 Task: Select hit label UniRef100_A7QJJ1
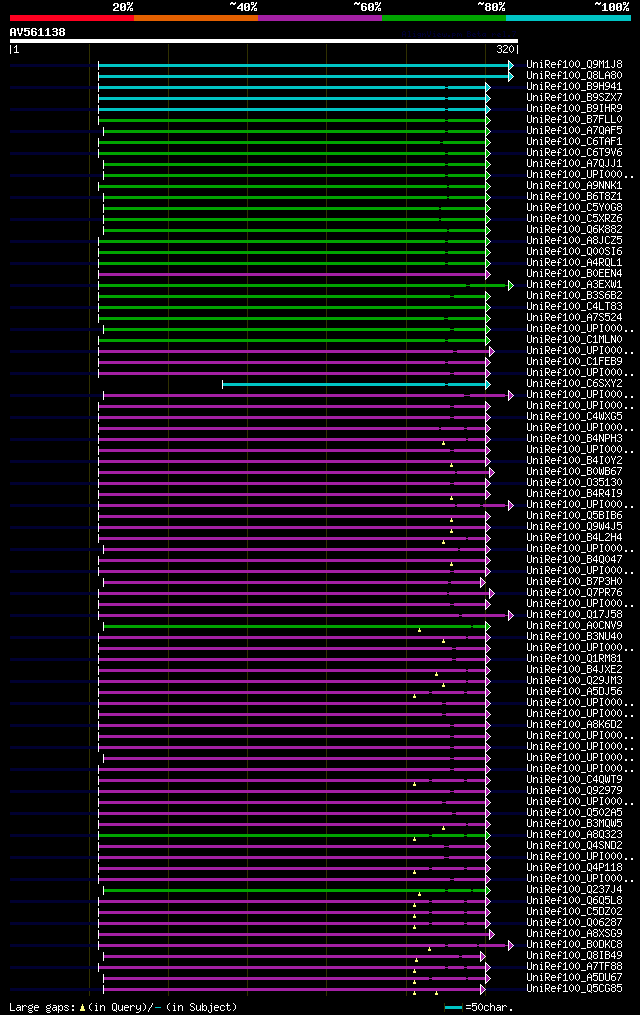coord(574,164)
